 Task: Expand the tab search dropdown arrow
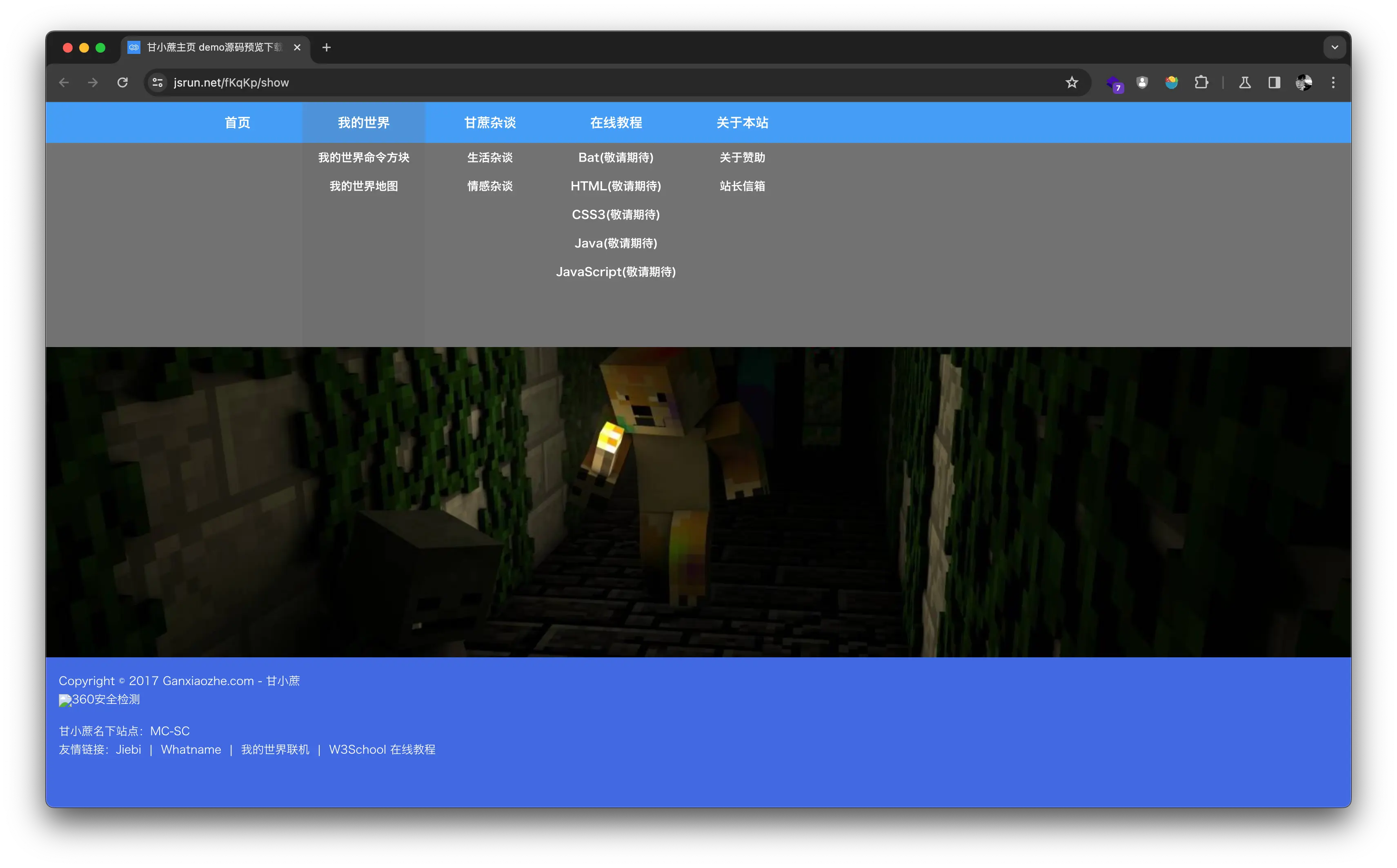[x=1335, y=48]
